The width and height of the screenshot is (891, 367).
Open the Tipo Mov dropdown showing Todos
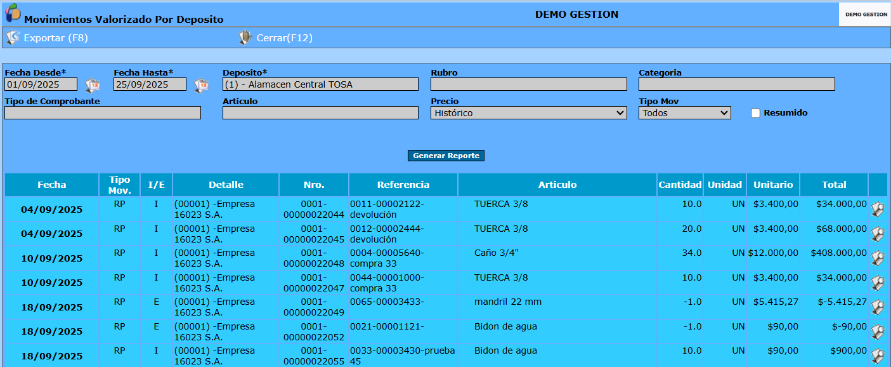(684, 113)
